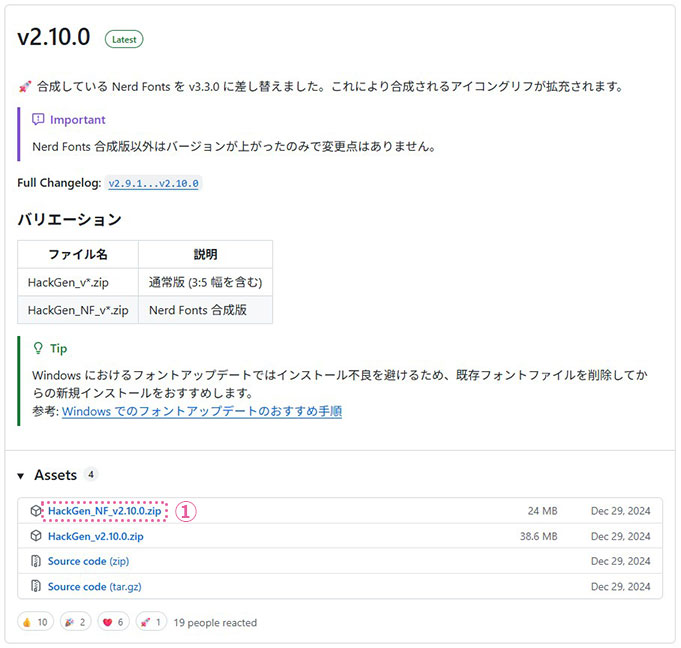Screen dimensions: 681x648
Task: Click file-zip icon beside Source code (zip)
Action: [36, 561]
